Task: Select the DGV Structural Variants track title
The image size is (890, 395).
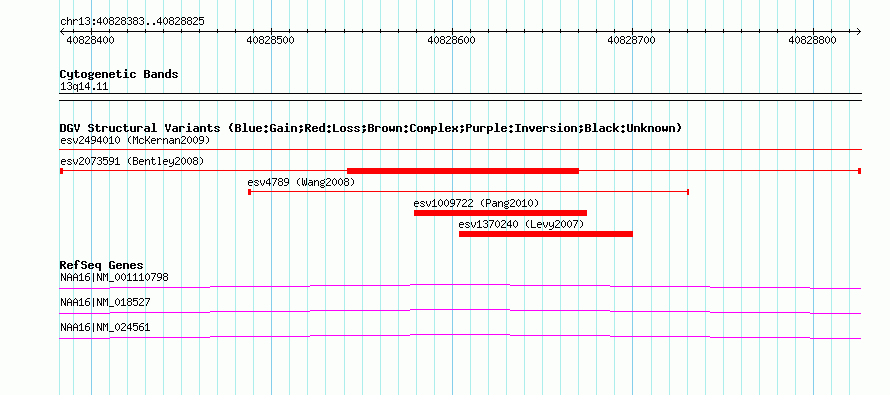Action: tap(371, 128)
